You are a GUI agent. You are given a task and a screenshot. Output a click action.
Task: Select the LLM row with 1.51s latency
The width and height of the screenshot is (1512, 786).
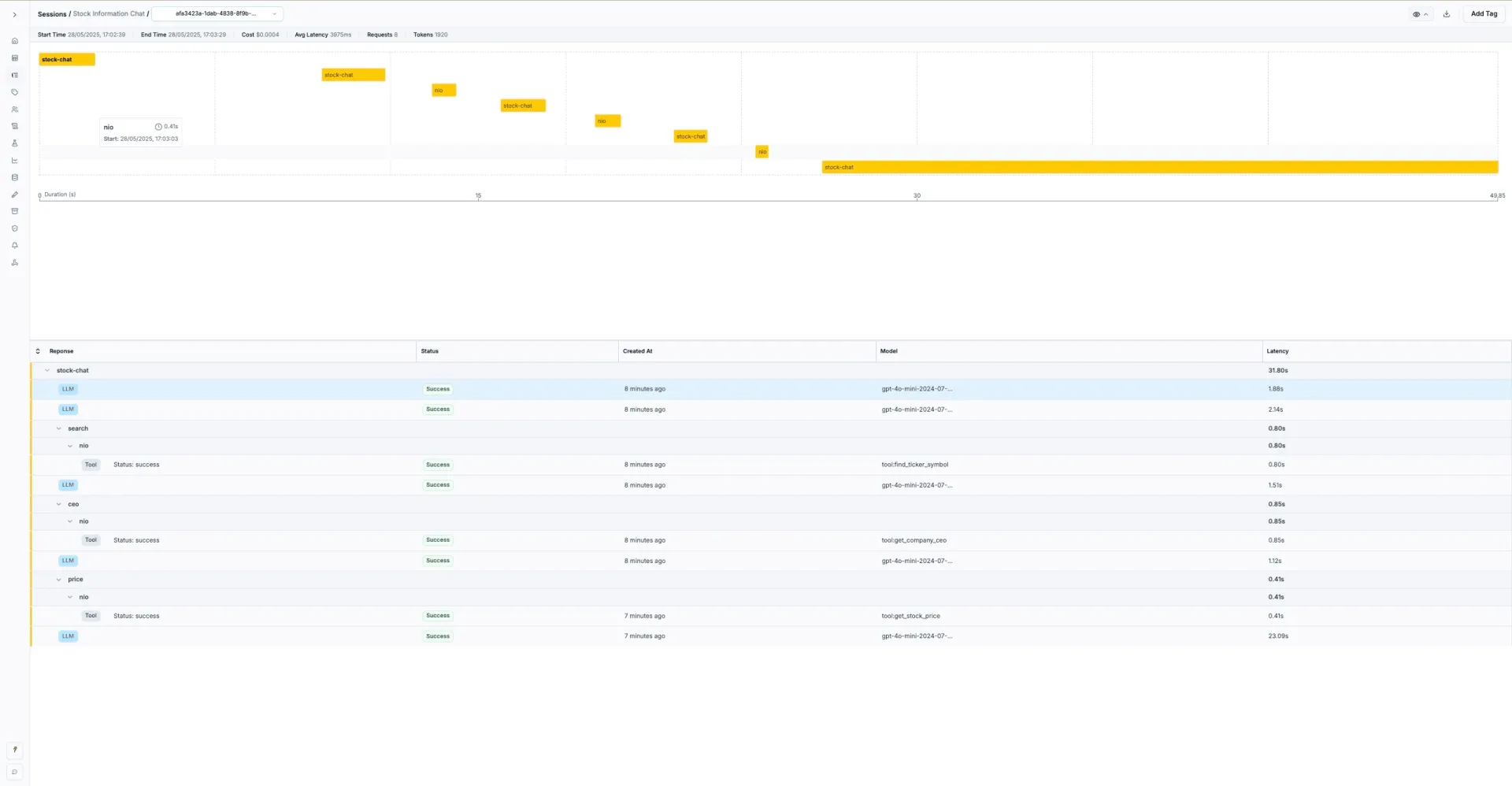771,485
